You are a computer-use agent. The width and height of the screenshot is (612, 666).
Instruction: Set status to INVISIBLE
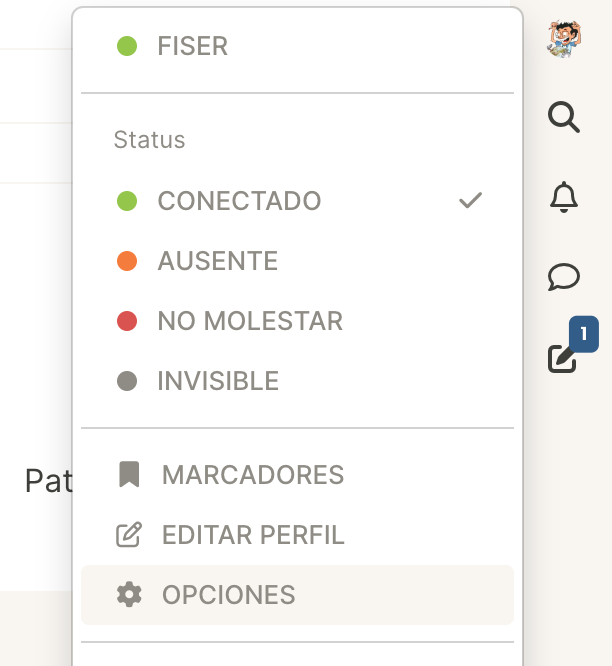[x=218, y=381]
